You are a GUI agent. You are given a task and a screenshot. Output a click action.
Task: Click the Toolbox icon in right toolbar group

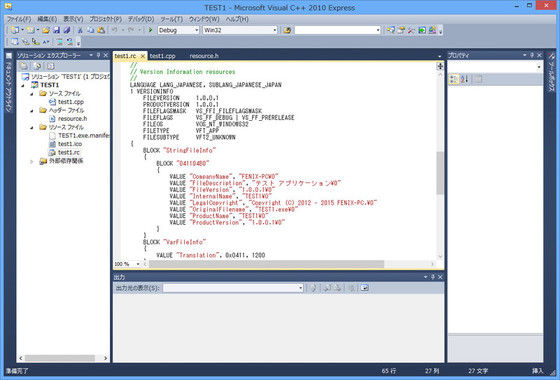pyautogui.click(x=411, y=30)
